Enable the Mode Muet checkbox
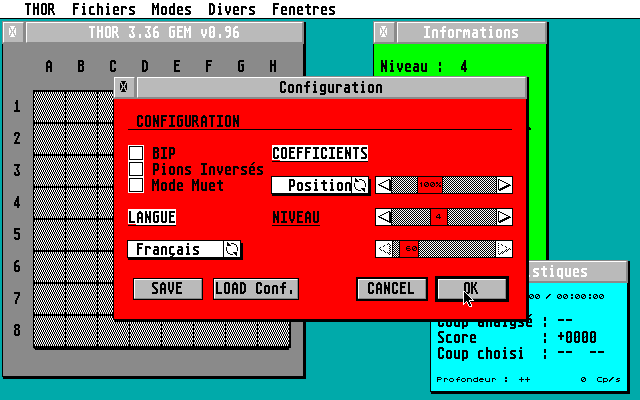 [136, 185]
